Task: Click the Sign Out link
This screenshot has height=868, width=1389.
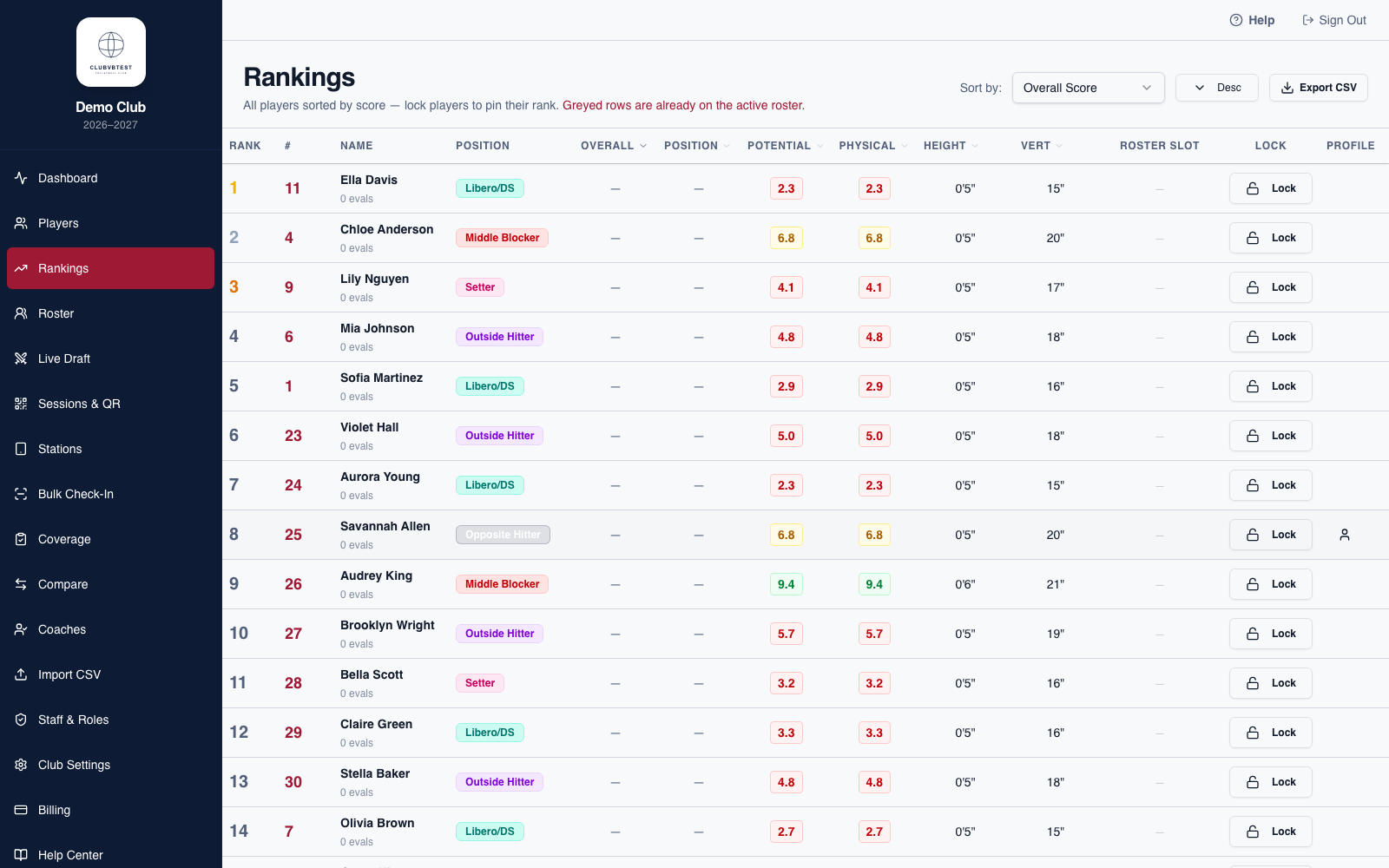Action: (x=1334, y=20)
